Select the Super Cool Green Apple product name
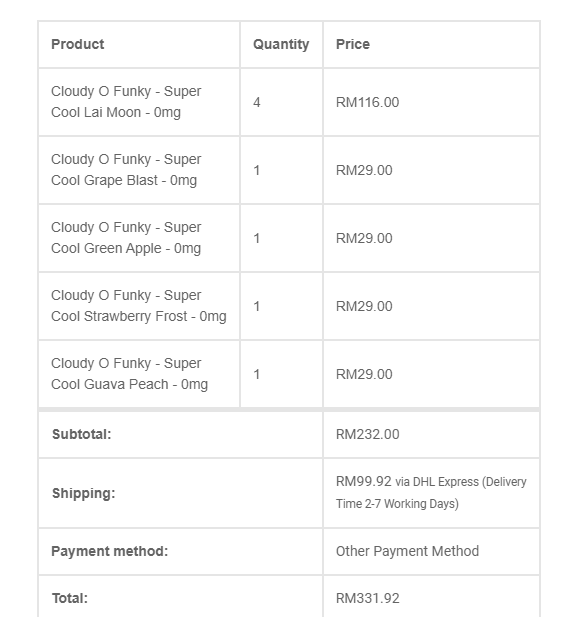The image size is (565, 617). (126, 238)
